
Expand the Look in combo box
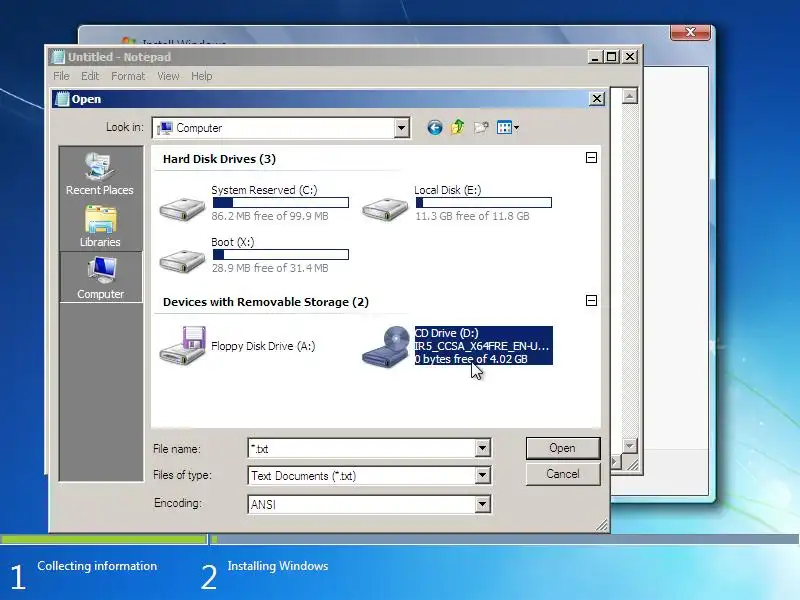click(x=402, y=128)
